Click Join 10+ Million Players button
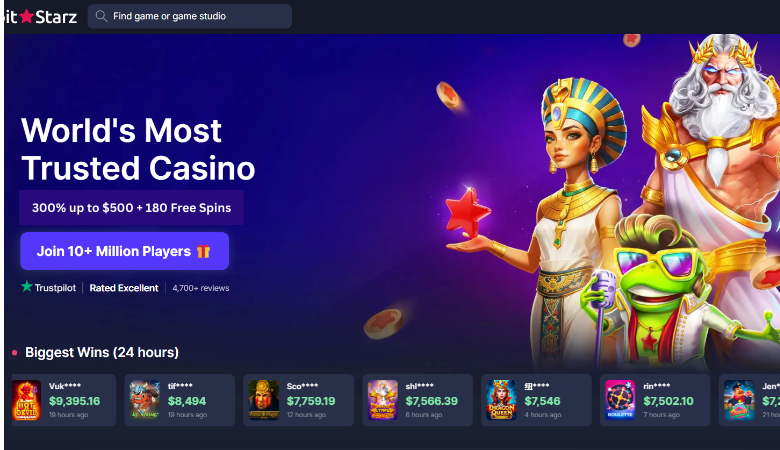The image size is (780, 450). 124,251
